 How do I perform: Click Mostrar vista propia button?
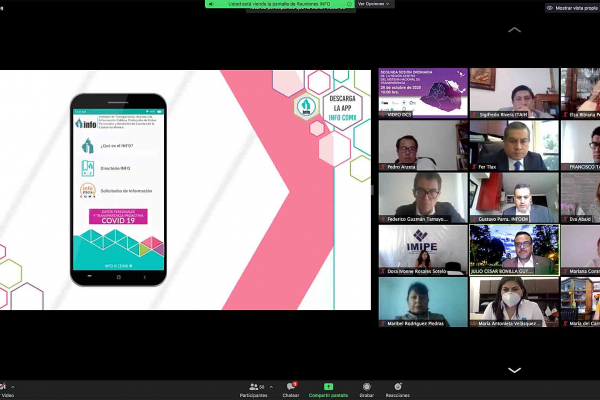573,8
